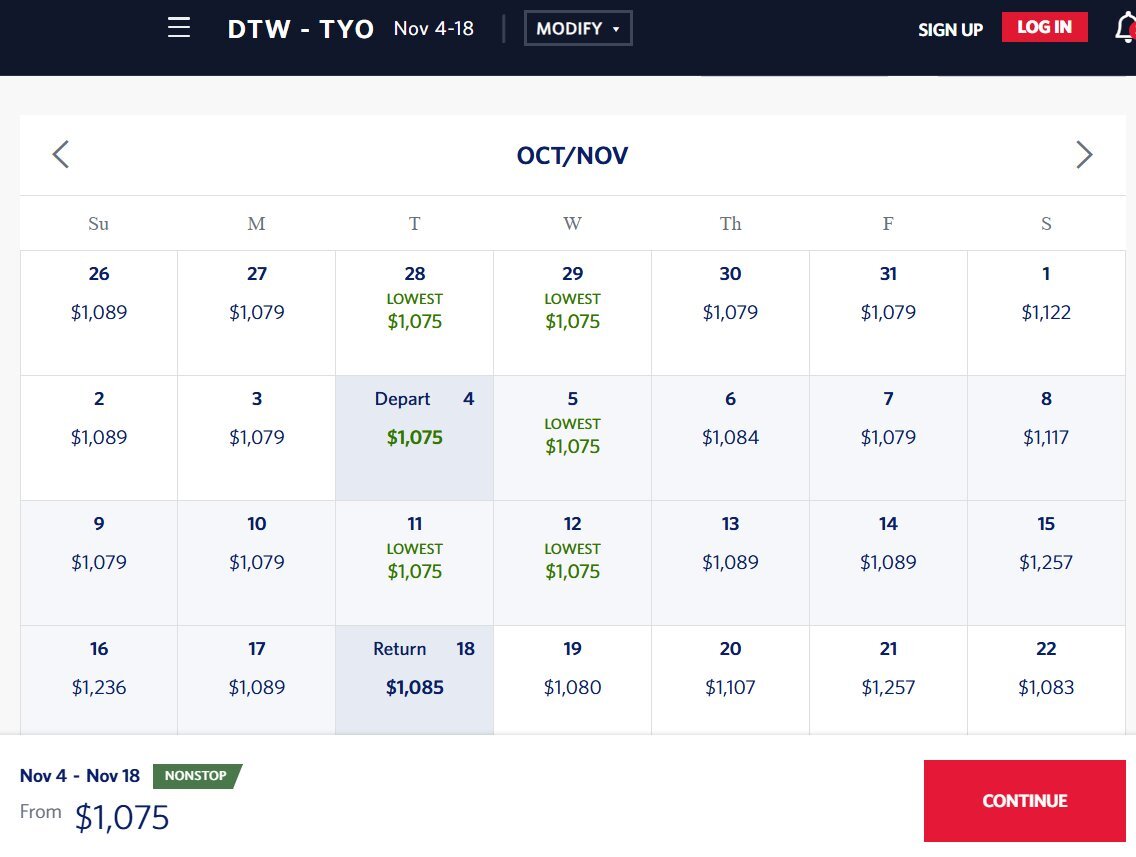Advance calendar with right arrow
The width and height of the screenshot is (1136, 857).
coord(1084,155)
